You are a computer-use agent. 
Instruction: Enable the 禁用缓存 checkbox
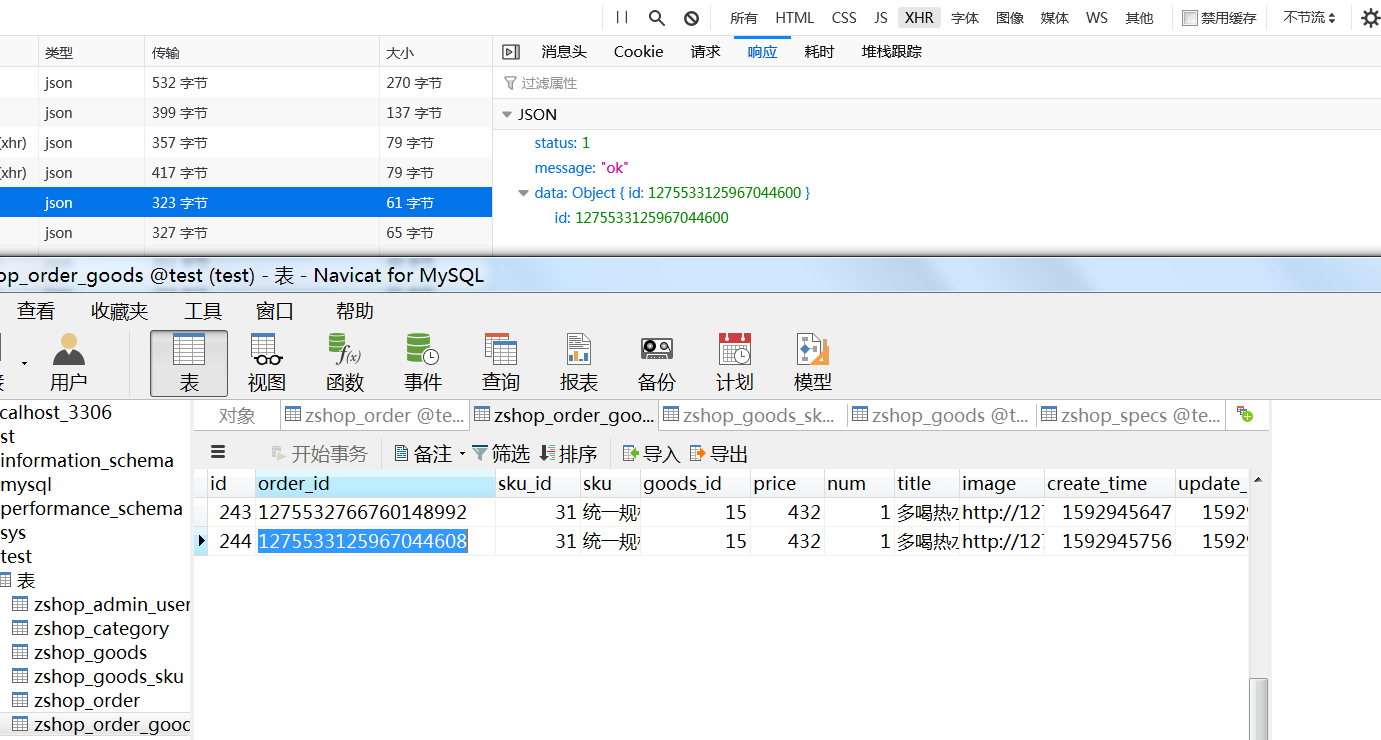coord(1189,18)
